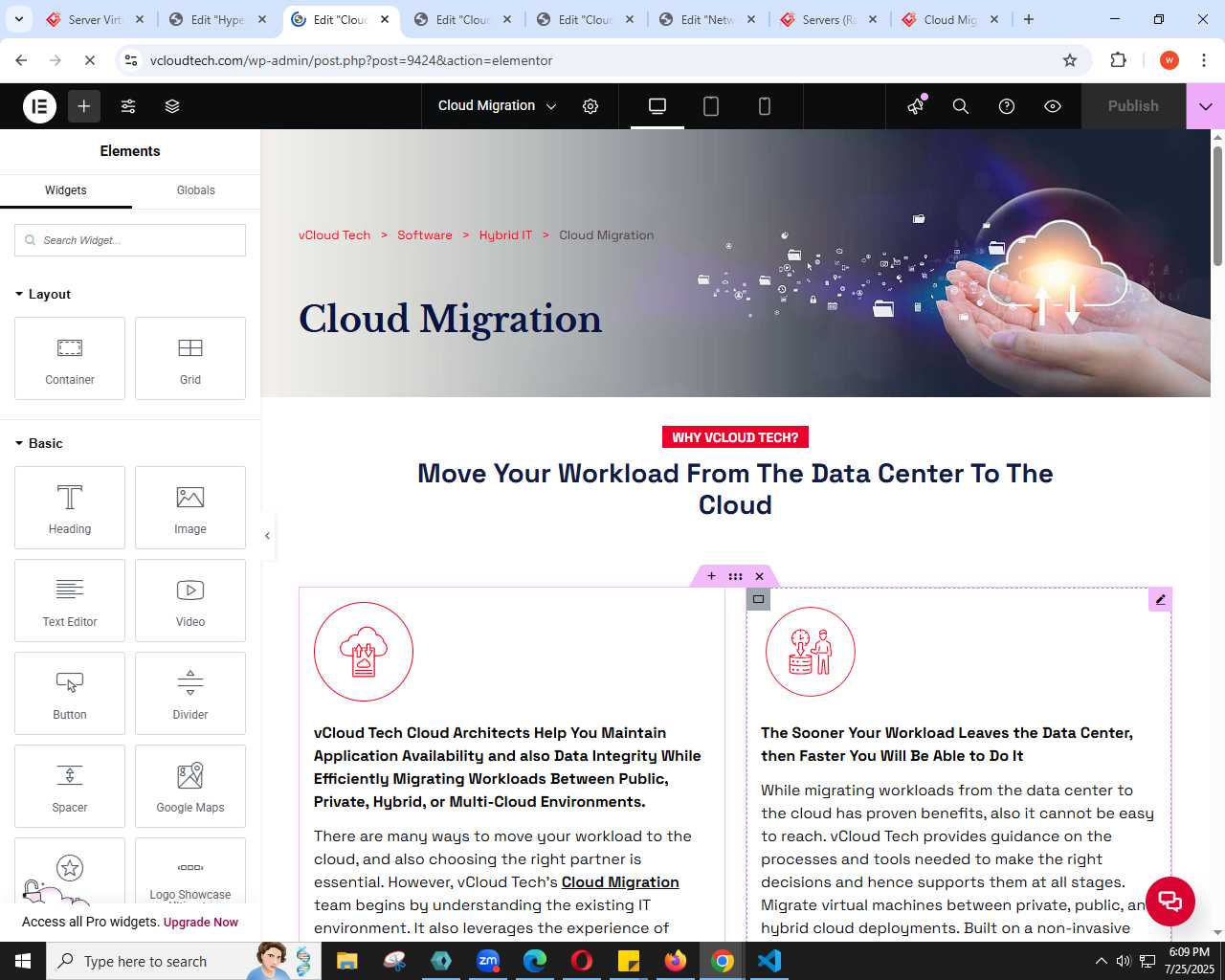Click the vCloud Tech breadcrumb link

pos(334,235)
